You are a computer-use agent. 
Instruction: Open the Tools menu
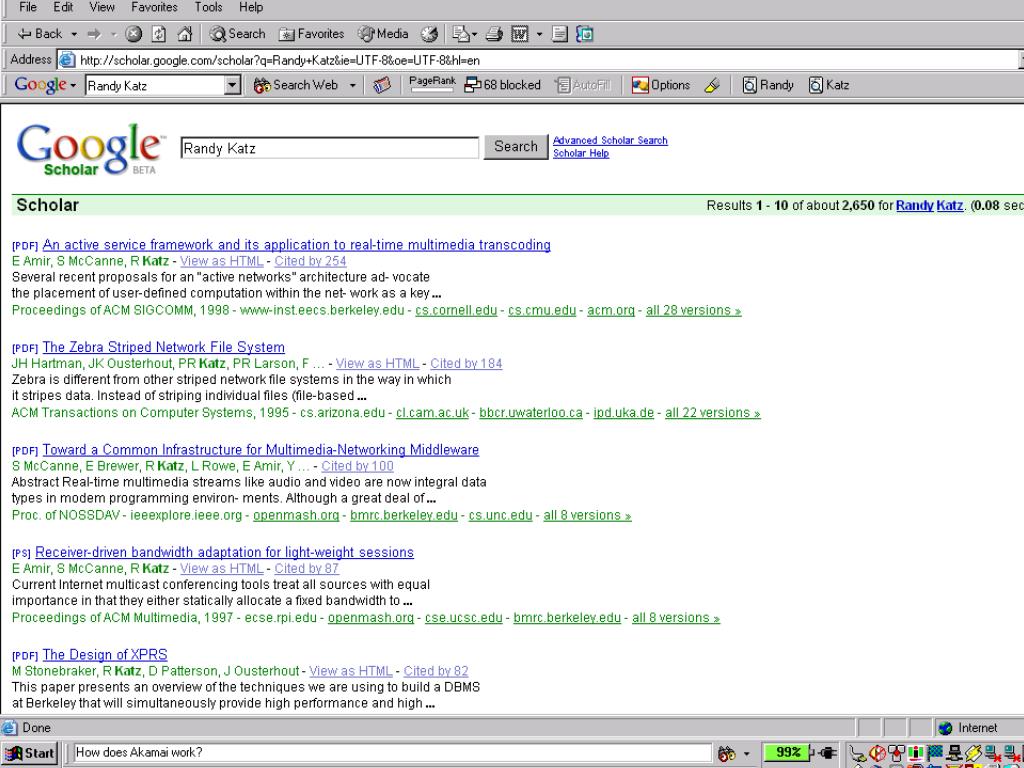click(208, 7)
